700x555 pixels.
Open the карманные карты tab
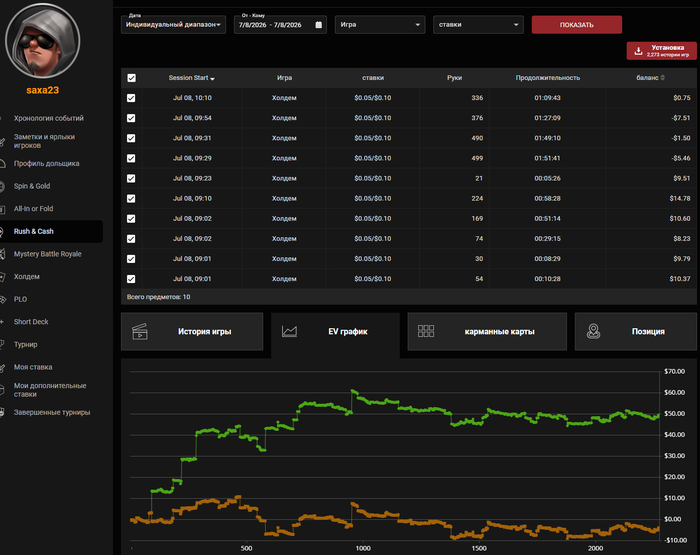tap(487, 331)
